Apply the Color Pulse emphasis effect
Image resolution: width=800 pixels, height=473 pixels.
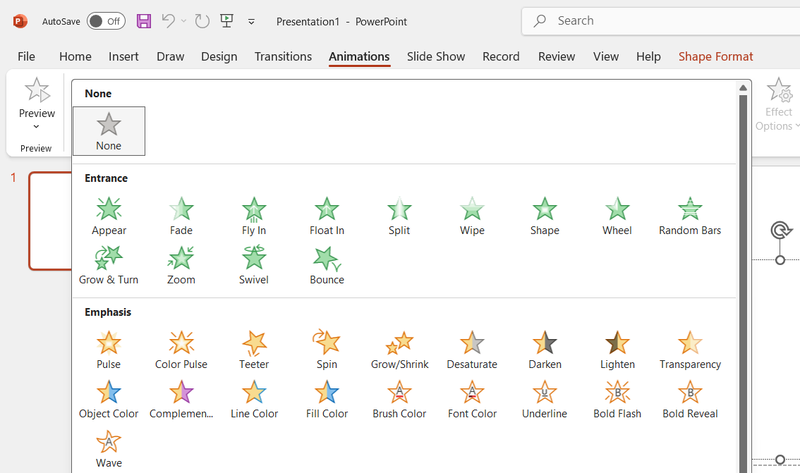click(x=181, y=350)
